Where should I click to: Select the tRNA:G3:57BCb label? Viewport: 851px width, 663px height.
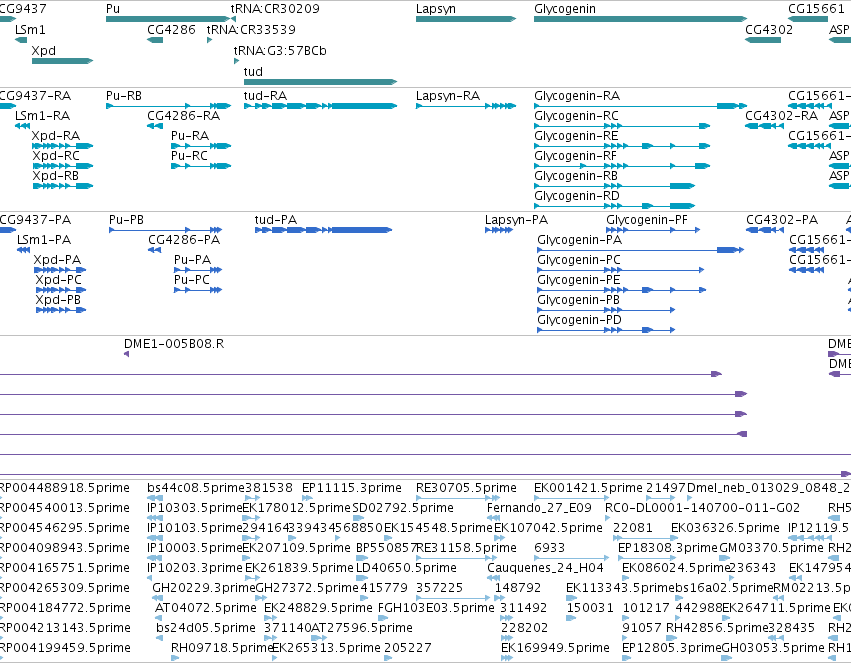pos(280,50)
